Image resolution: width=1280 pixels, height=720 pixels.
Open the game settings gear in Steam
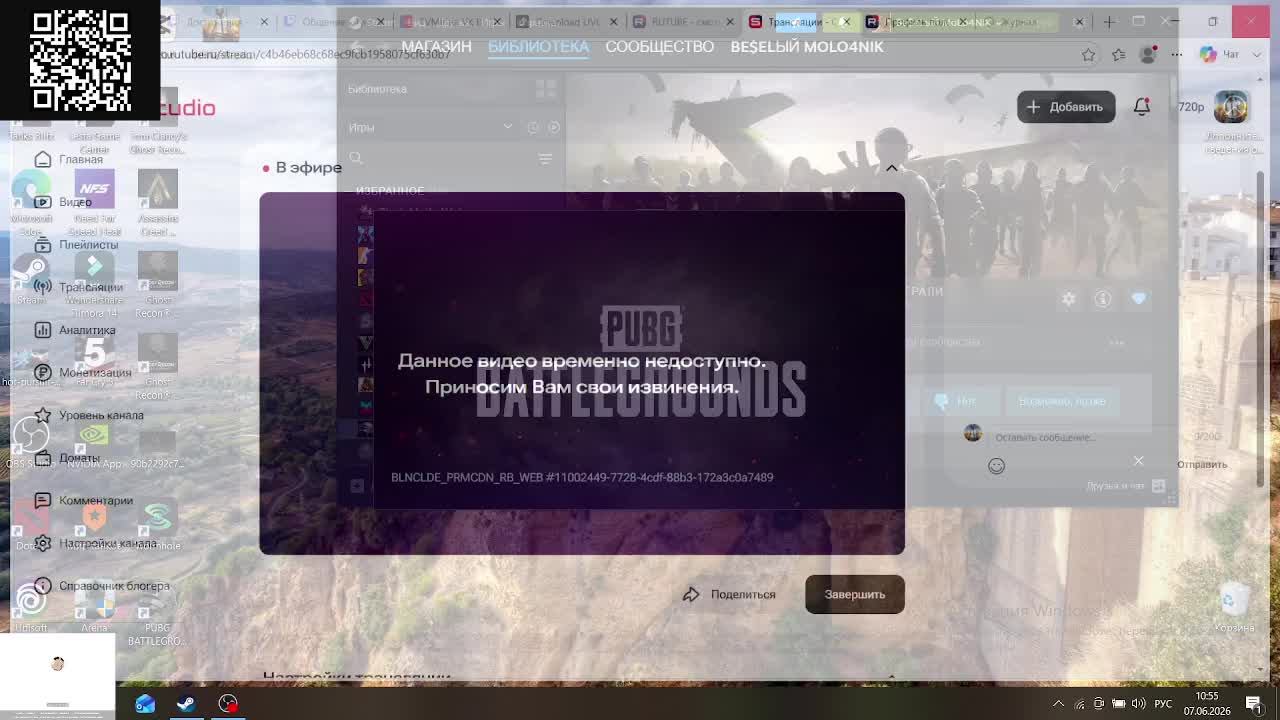pyautogui.click(x=1069, y=299)
